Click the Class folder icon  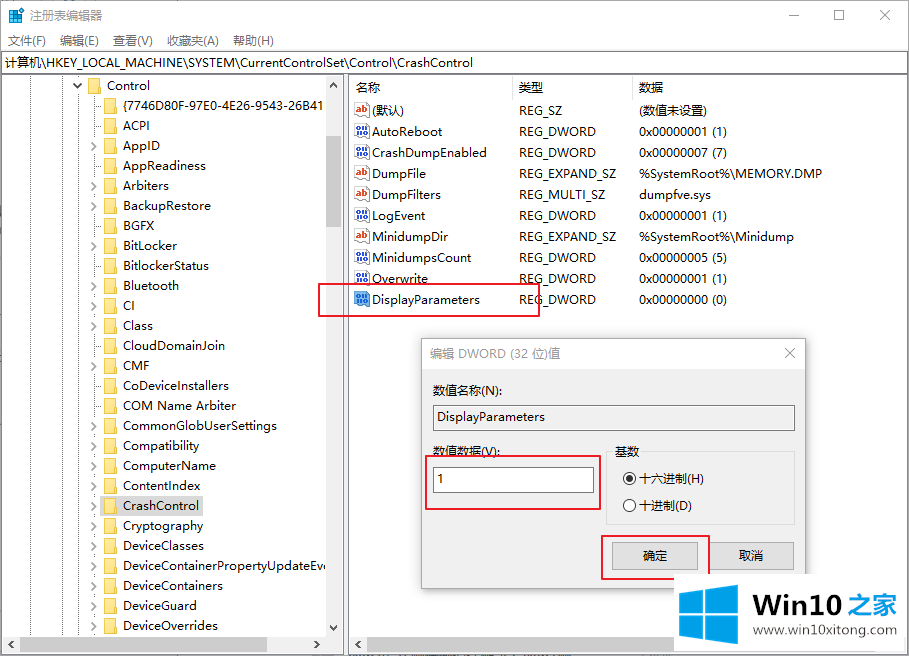pyautogui.click(x=110, y=326)
